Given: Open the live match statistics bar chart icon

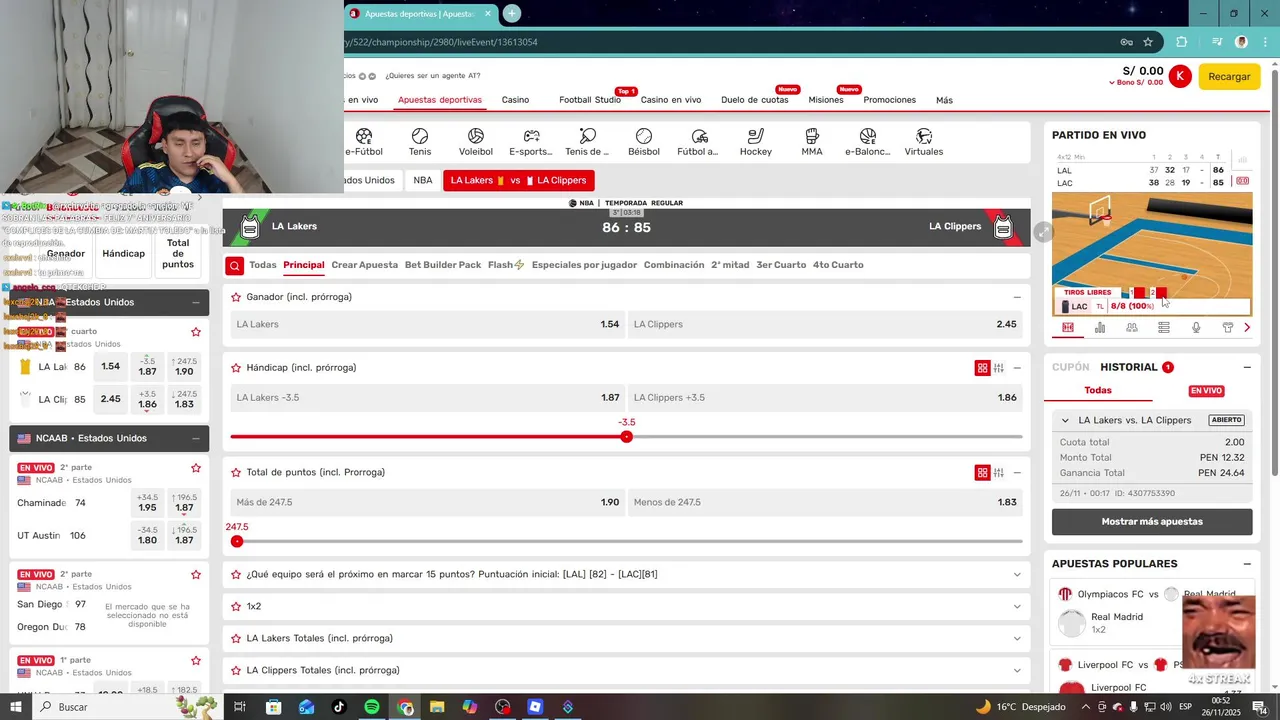Looking at the screenshot, I should coord(1100,327).
